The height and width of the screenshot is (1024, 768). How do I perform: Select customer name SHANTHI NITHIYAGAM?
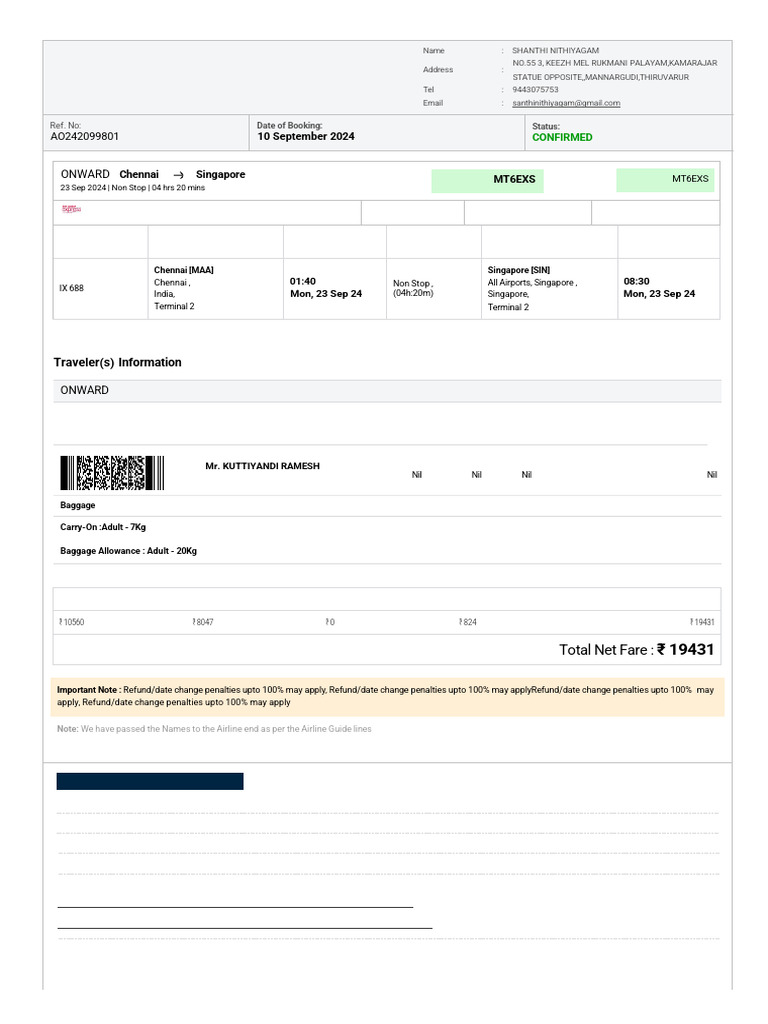[555, 50]
